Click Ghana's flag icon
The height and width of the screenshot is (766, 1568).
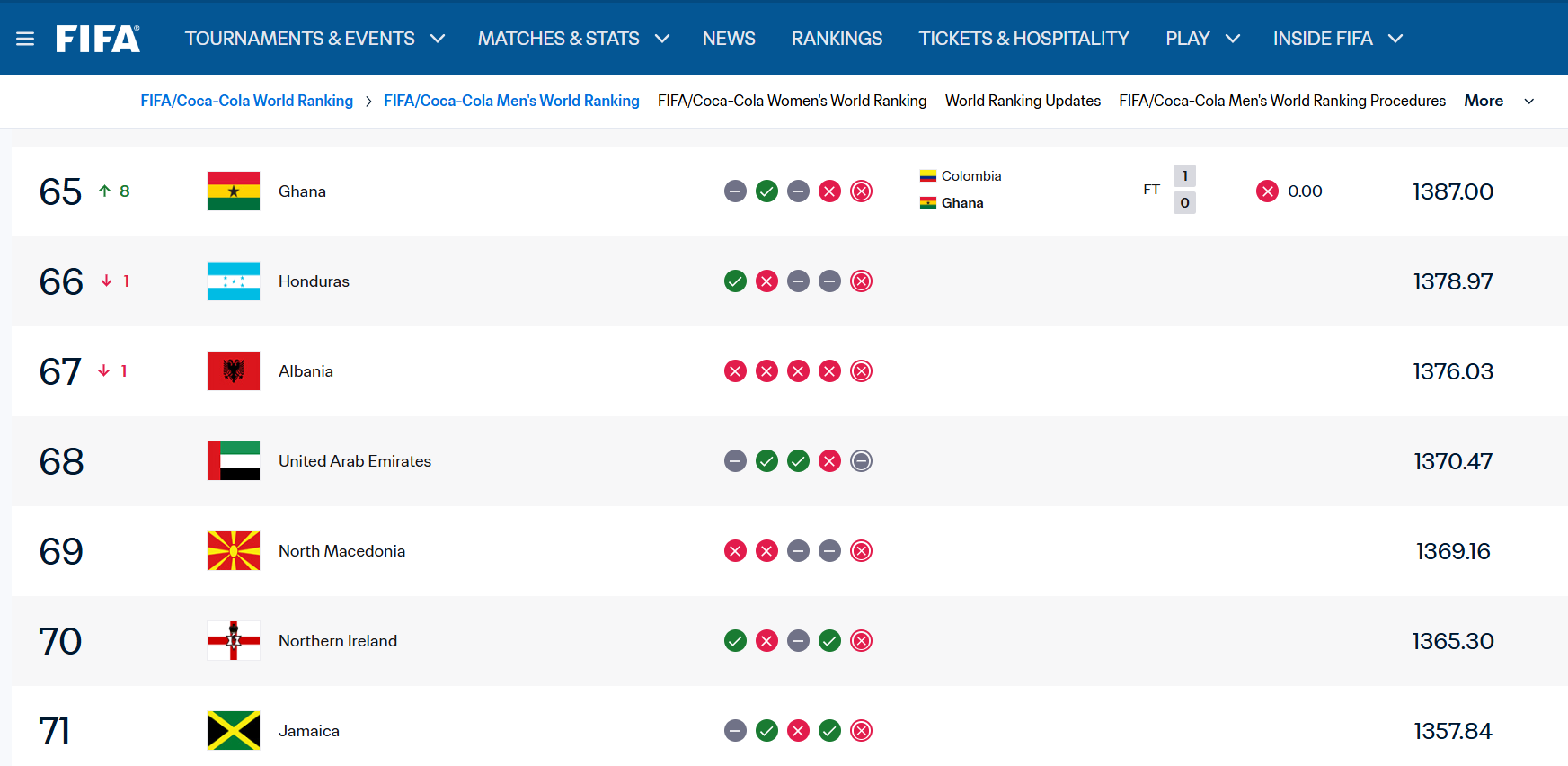point(234,191)
